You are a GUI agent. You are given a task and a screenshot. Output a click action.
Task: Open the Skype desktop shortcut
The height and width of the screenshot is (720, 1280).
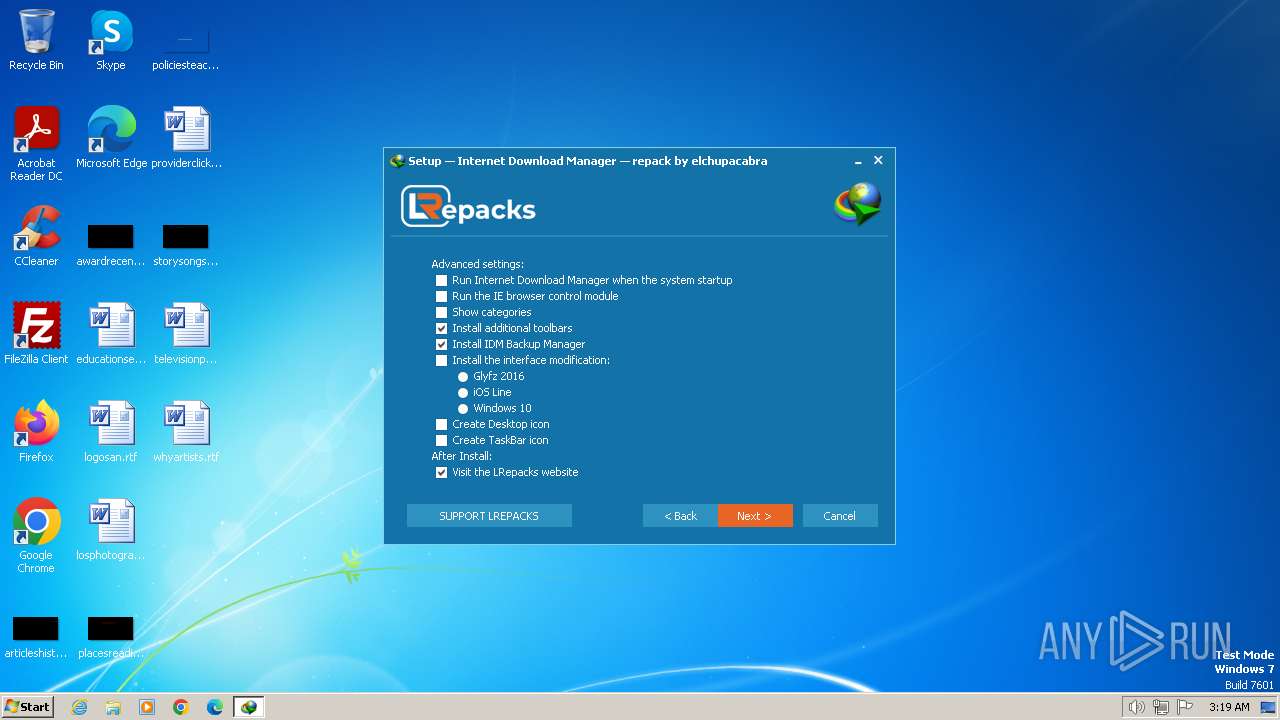[x=111, y=40]
